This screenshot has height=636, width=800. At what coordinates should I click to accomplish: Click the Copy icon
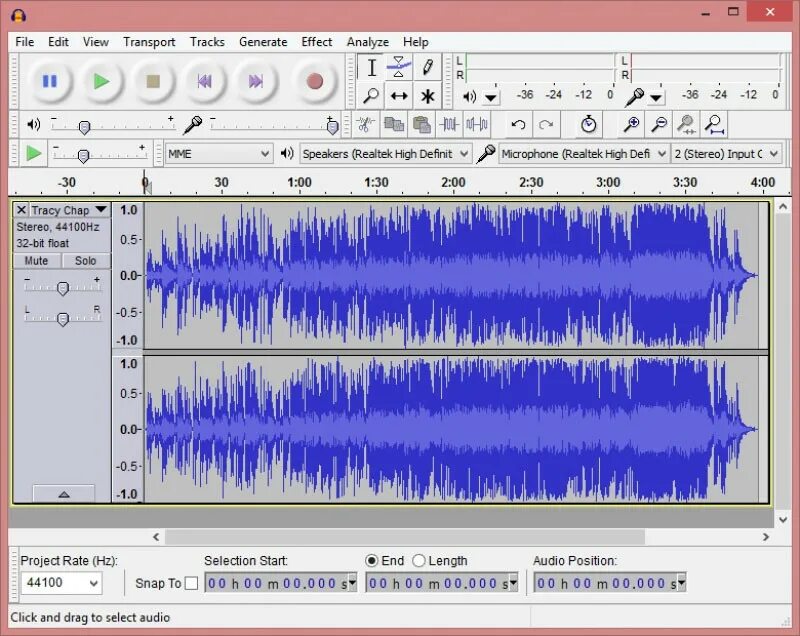coord(394,124)
